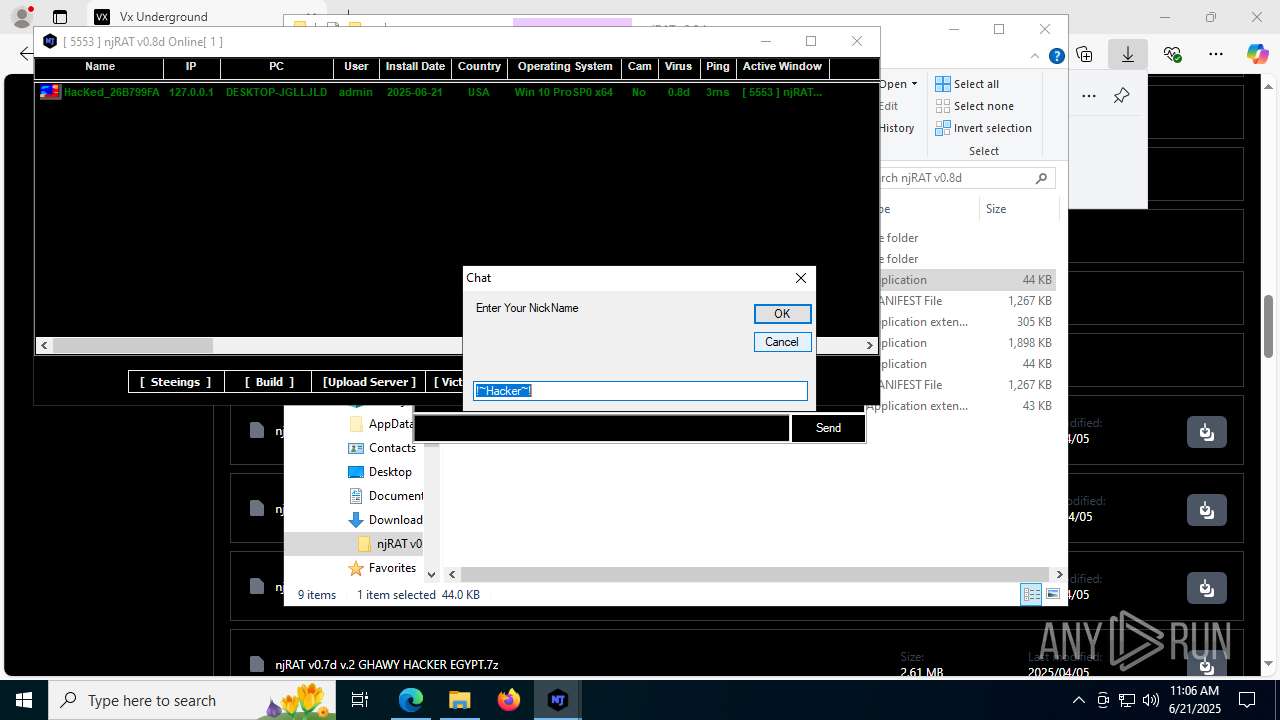Click left arrow of njRAT horizontal scrollbar
This screenshot has width=1280, height=720.
coord(44,345)
